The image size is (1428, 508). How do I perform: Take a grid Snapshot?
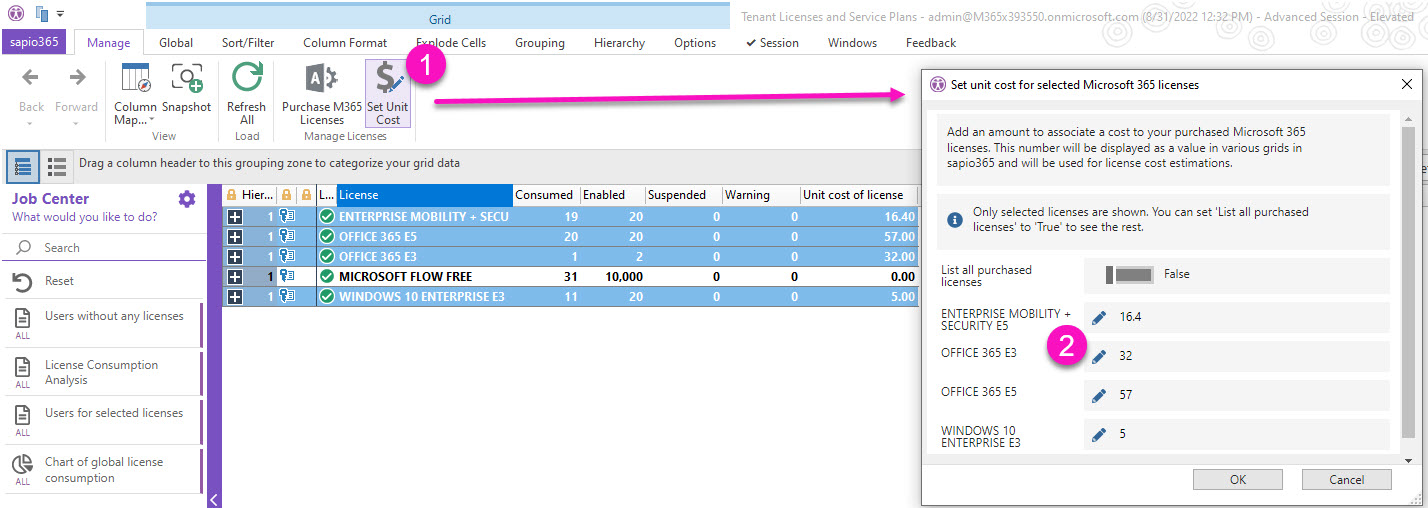click(186, 88)
